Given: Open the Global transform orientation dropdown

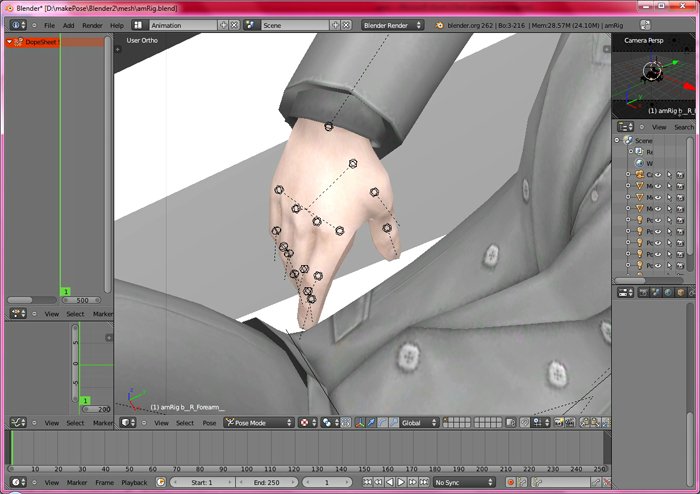Looking at the screenshot, I should tap(420, 423).
